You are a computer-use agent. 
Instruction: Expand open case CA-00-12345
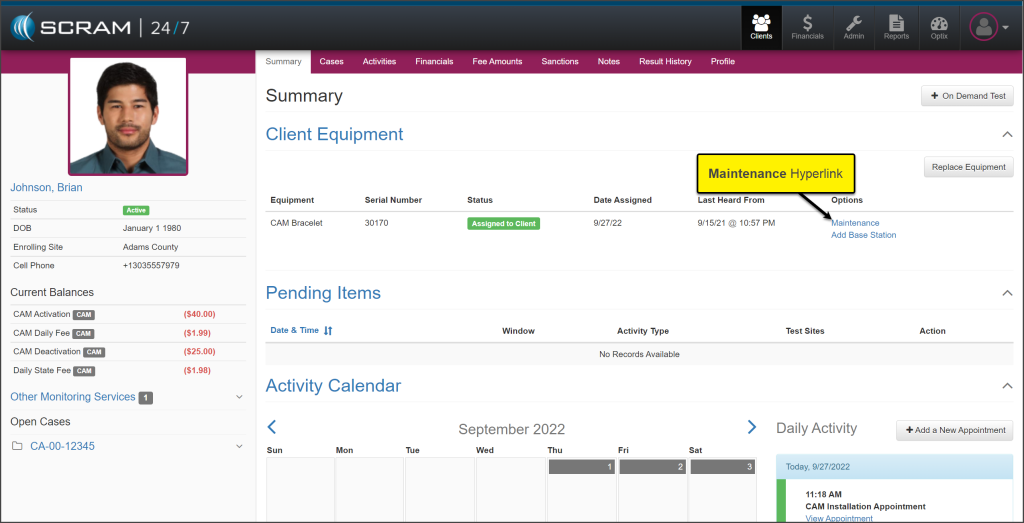coord(238,446)
